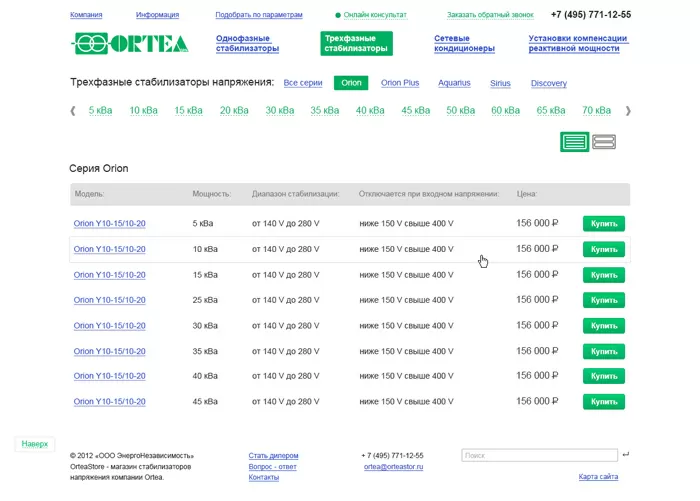Select the Orion series tab

click(351, 83)
